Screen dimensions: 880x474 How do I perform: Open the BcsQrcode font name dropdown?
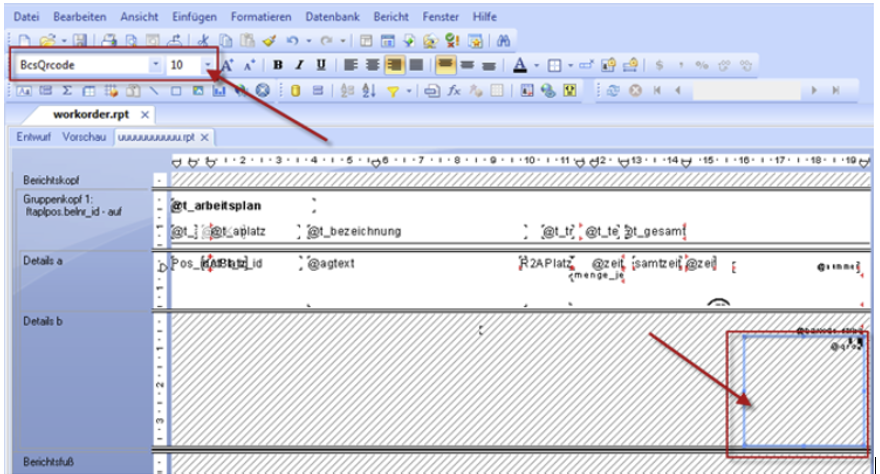pos(155,65)
